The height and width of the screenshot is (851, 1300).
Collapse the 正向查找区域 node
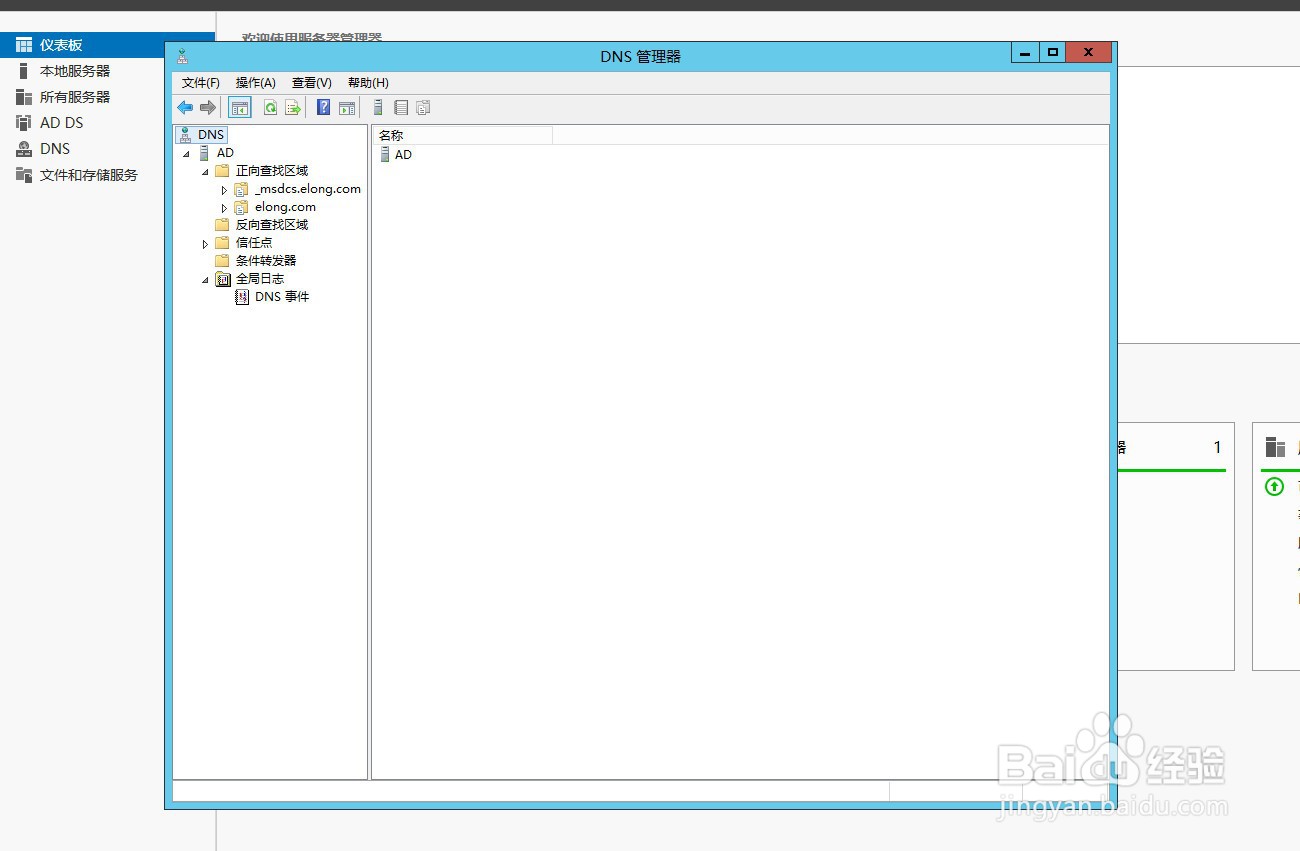pyautogui.click(x=205, y=172)
